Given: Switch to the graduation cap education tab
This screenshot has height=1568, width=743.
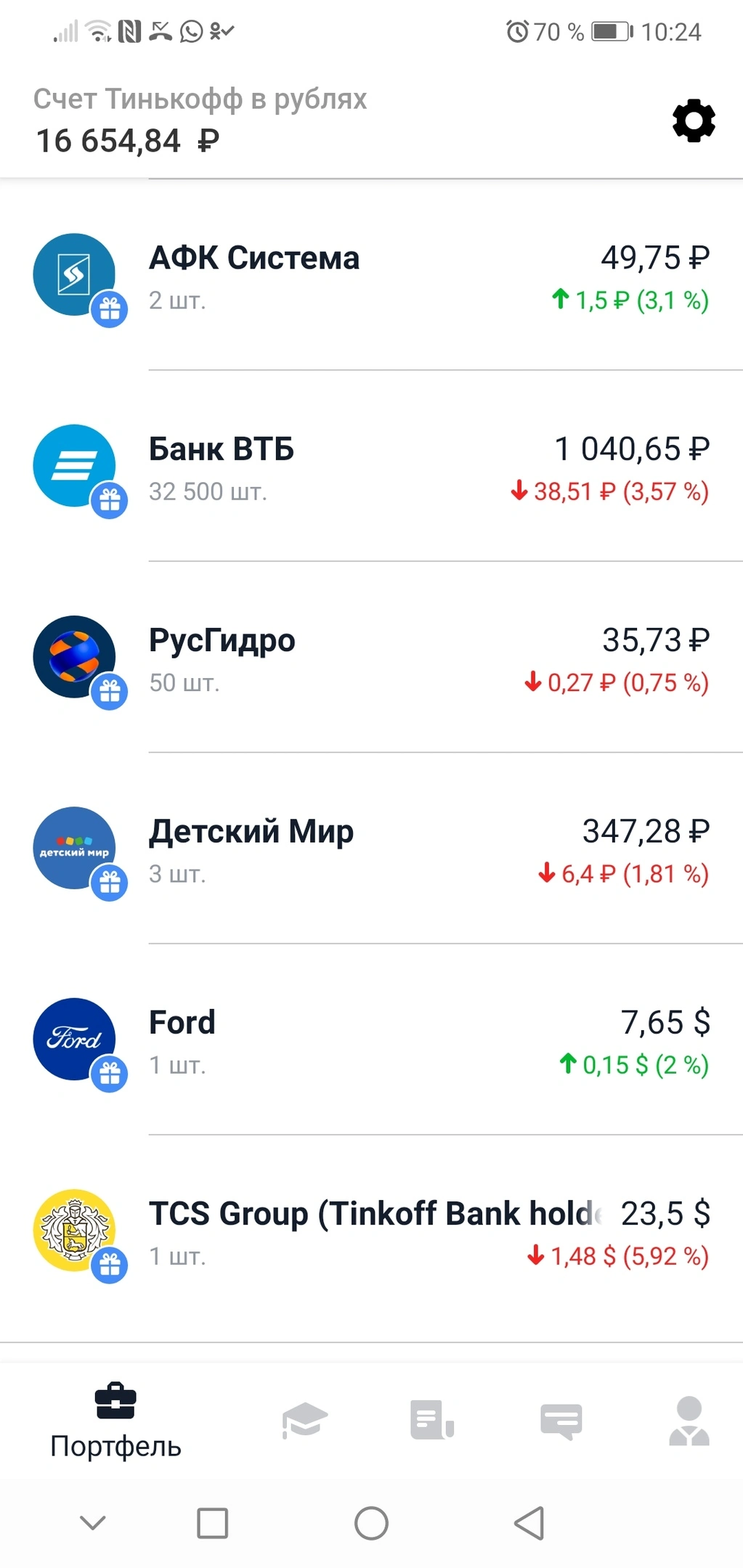Looking at the screenshot, I should 304,1419.
